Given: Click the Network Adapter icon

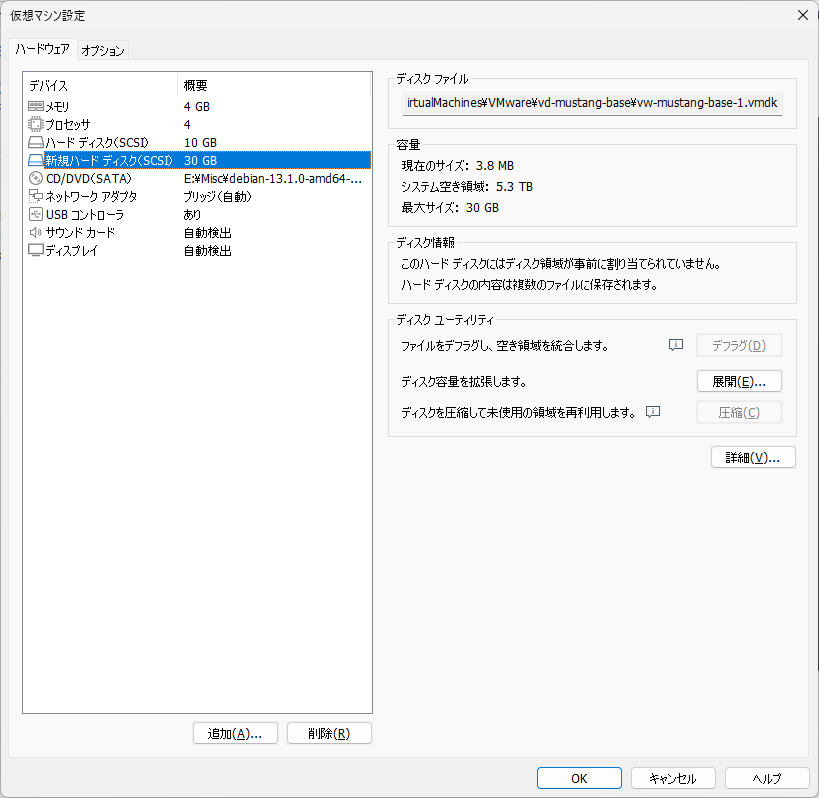Looking at the screenshot, I should coord(36,196).
